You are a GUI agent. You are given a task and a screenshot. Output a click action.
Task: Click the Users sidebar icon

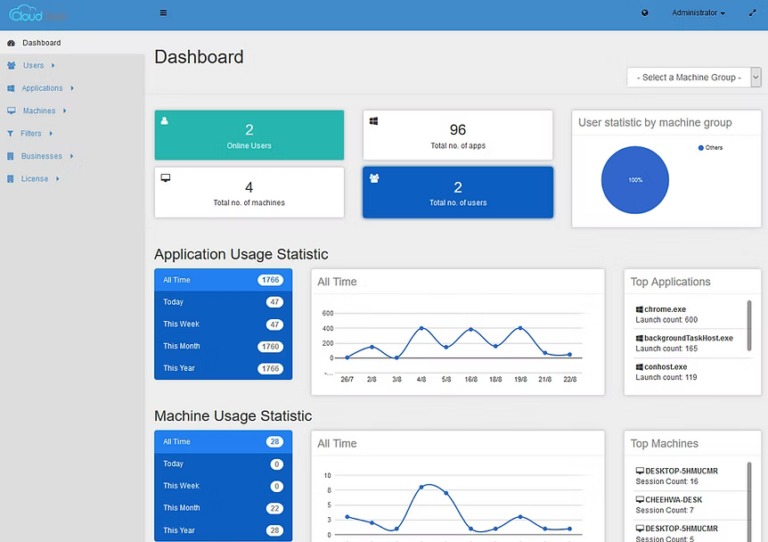pyautogui.click(x=11, y=66)
